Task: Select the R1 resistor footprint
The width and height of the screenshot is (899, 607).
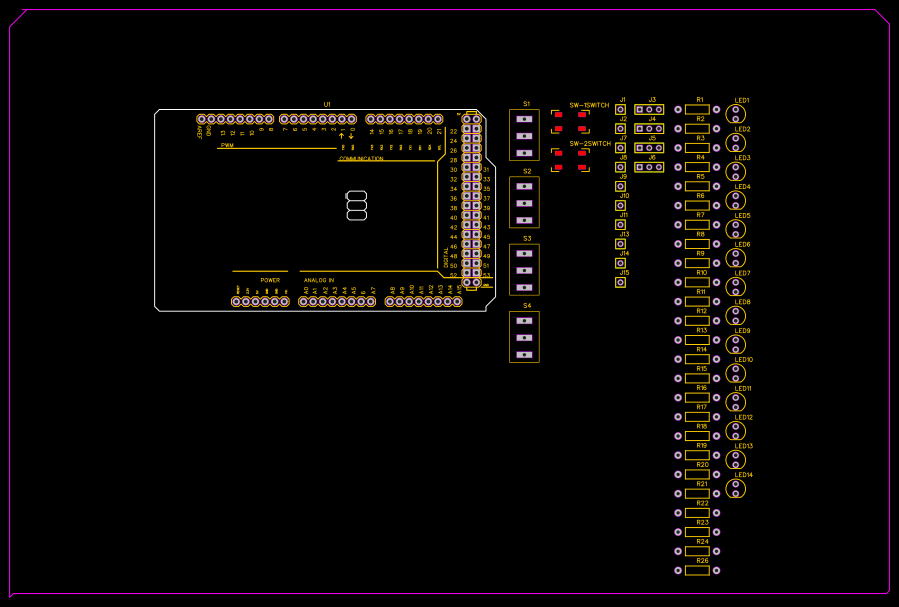Action: pos(698,108)
